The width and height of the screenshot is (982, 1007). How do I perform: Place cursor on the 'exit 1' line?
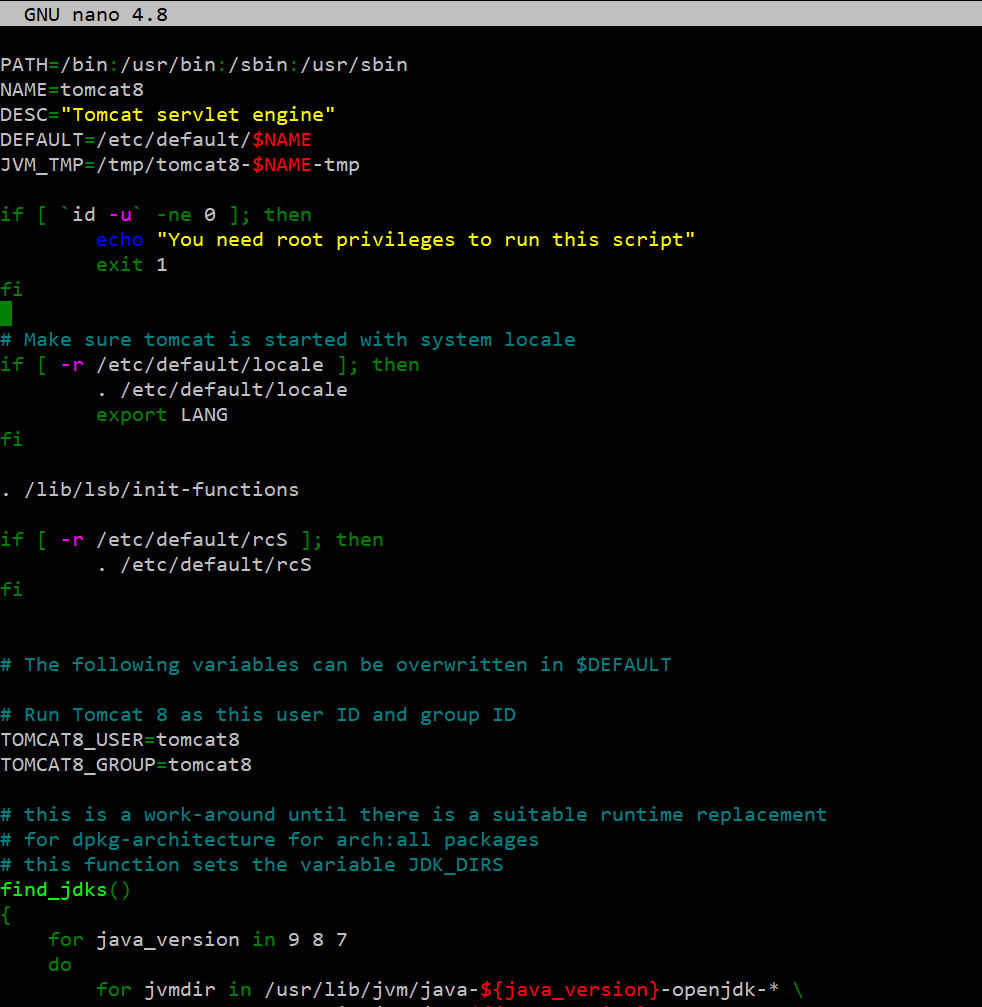pos(132,265)
